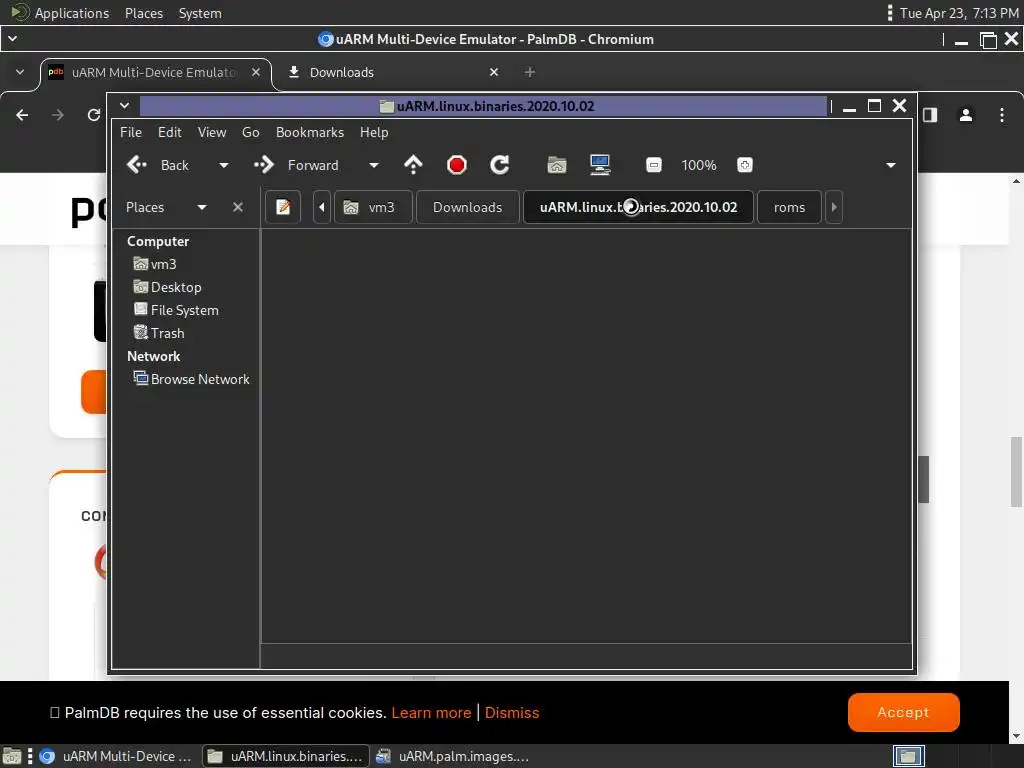Toggle Chromium side panel icon

(x=930, y=115)
